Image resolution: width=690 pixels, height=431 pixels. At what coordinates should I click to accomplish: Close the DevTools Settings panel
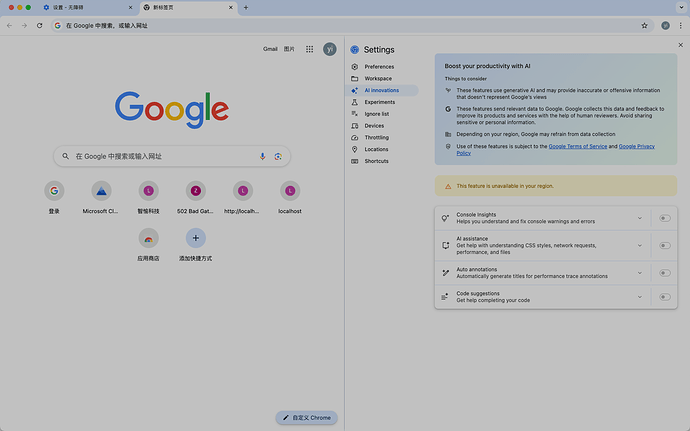[680, 45]
